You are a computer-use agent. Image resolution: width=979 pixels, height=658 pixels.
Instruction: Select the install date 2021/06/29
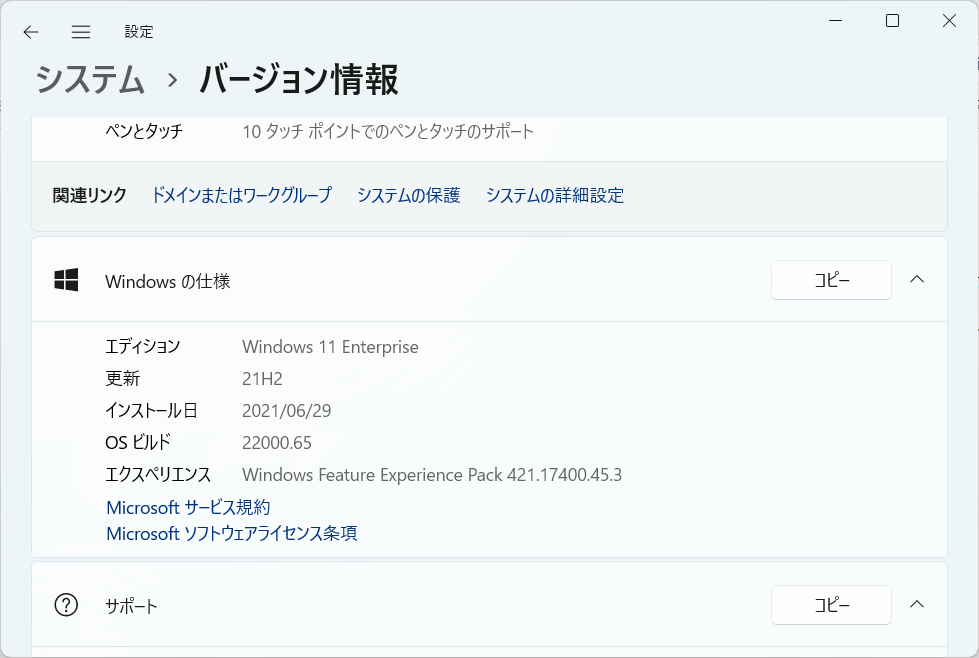pyautogui.click(x=287, y=411)
